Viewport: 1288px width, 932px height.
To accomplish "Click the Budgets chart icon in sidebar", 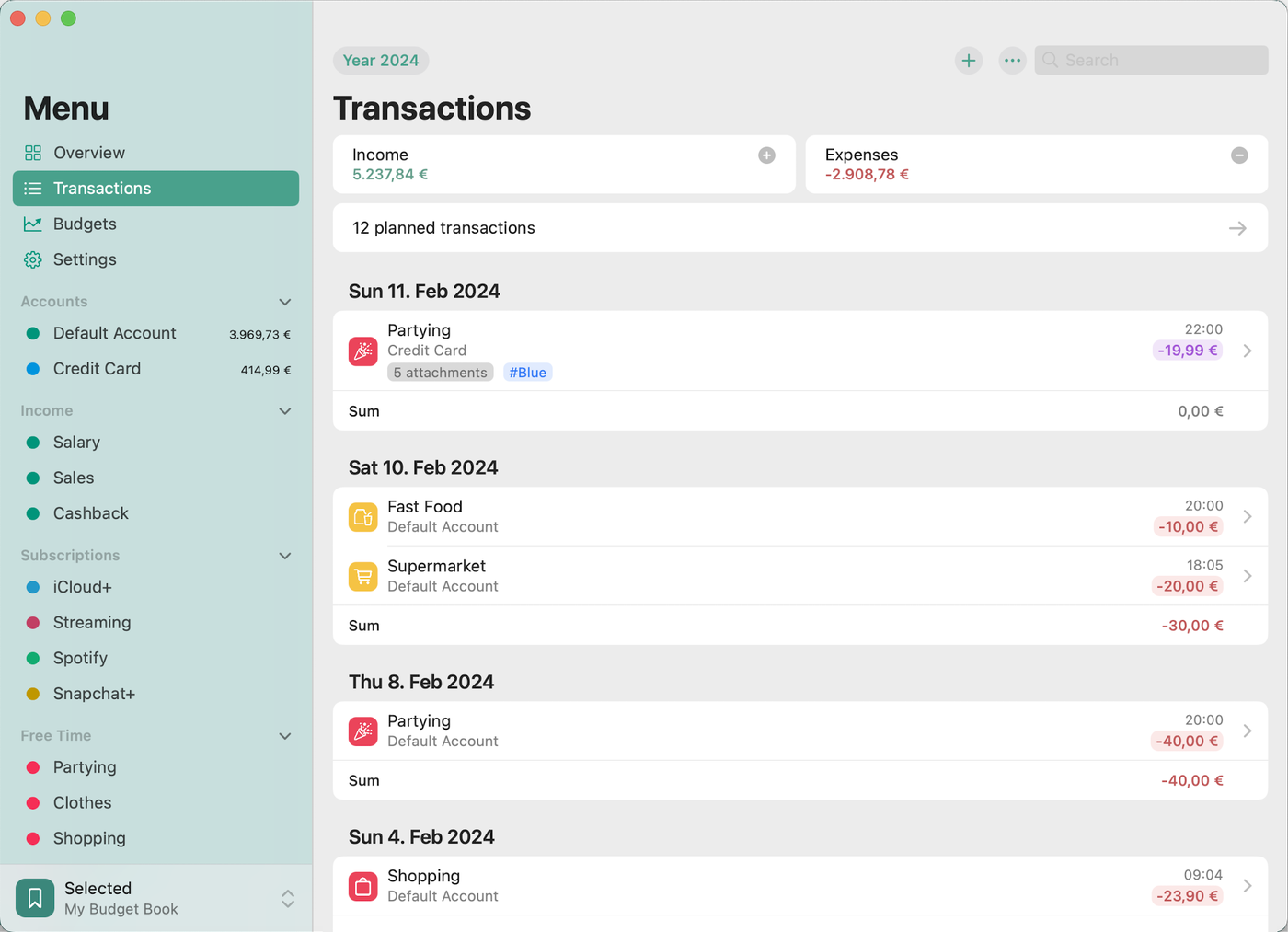I will click(x=33, y=224).
